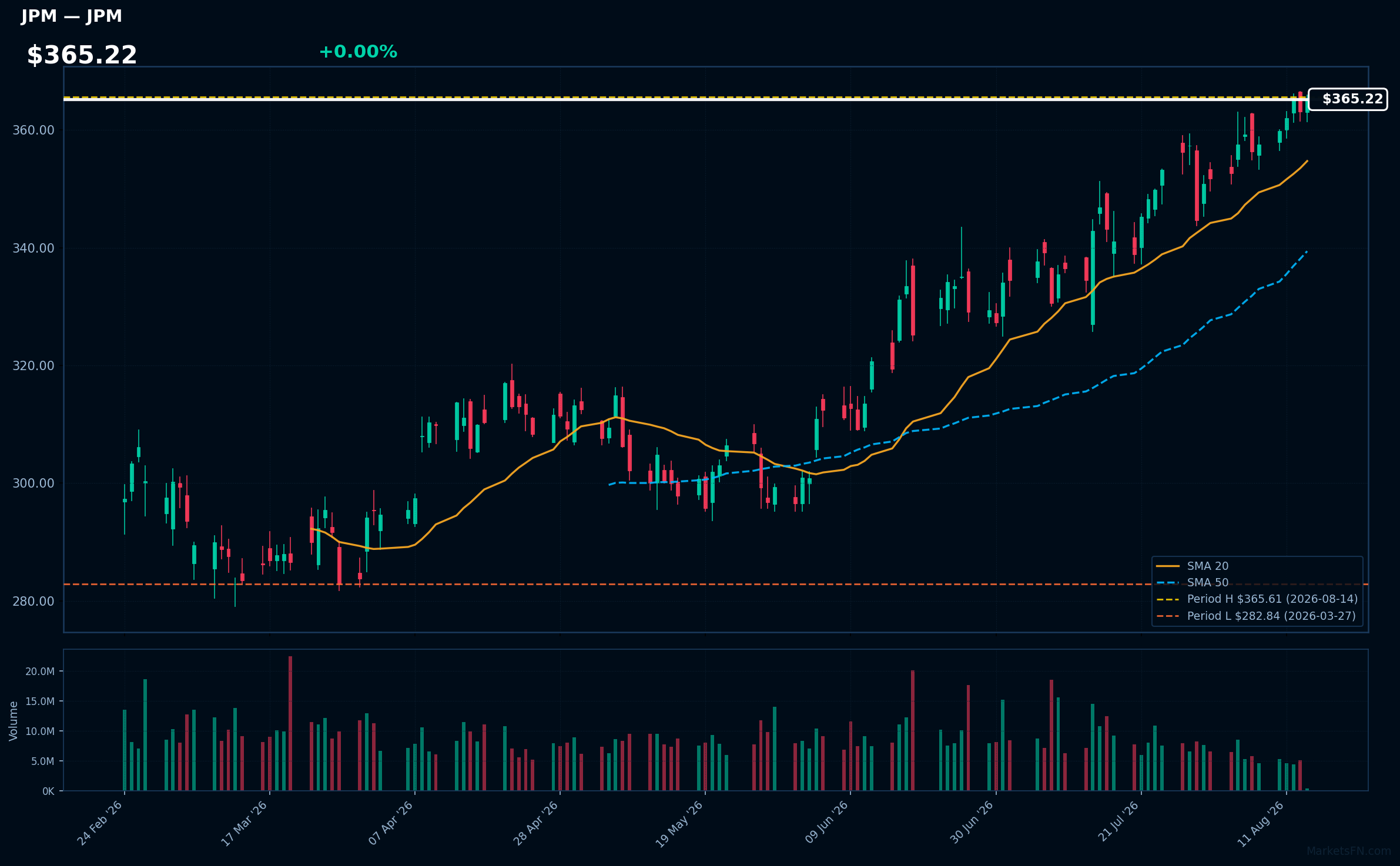The width and height of the screenshot is (1400, 866).
Task: Click the 0K volume axis label
Action: pos(48,791)
